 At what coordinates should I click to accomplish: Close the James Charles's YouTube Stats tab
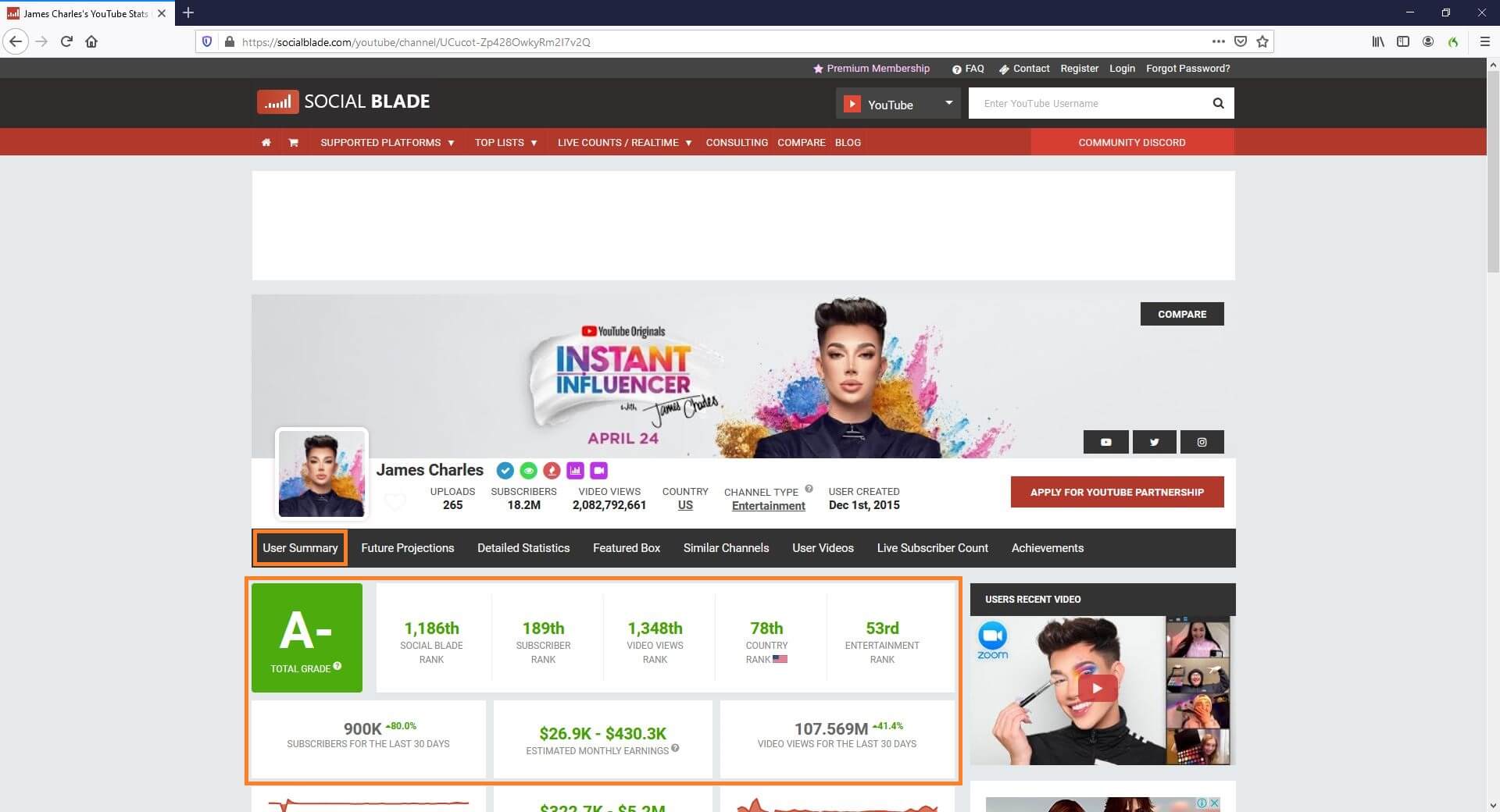162,13
